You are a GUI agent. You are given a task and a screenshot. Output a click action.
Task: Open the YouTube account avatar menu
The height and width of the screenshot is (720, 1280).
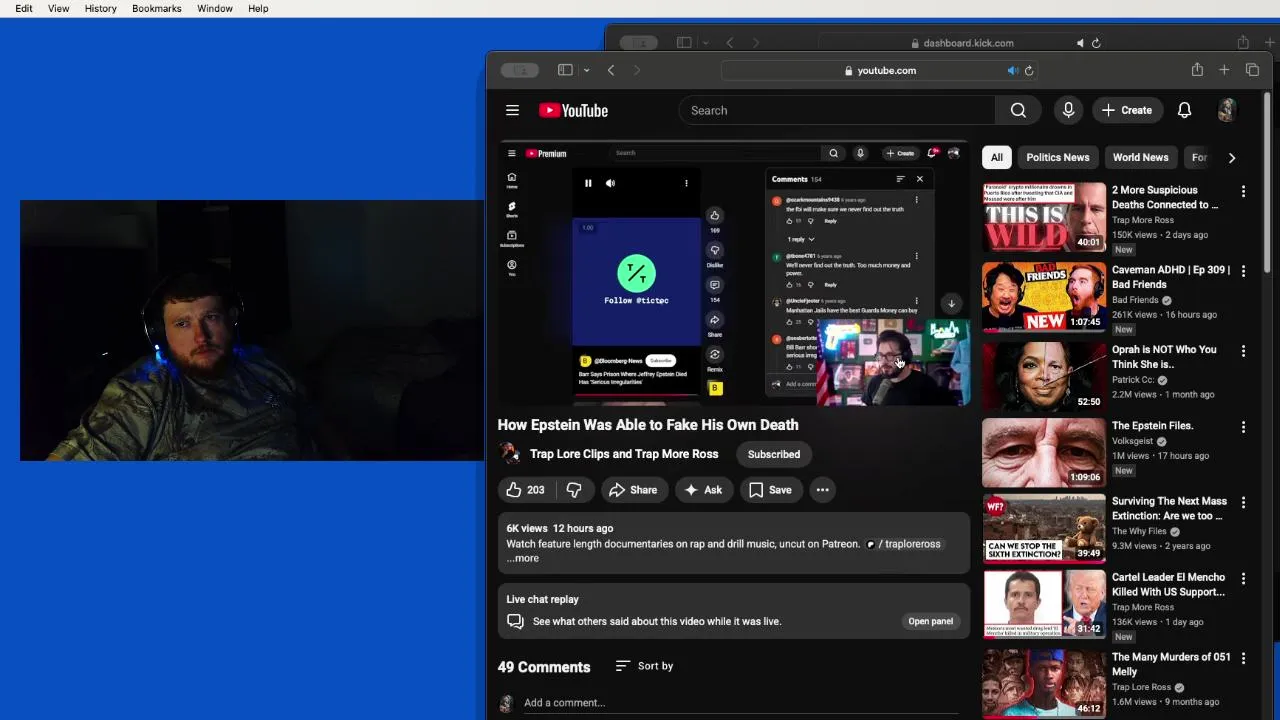pos(1227,110)
